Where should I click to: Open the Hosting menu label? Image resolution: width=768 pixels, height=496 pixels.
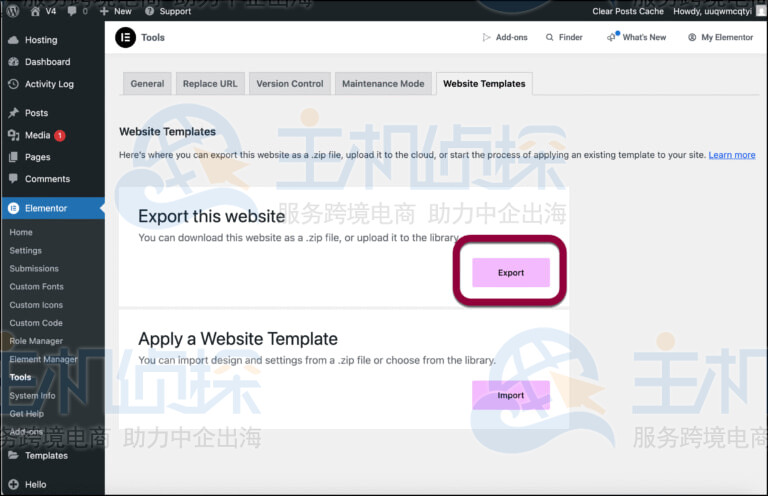[41, 40]
